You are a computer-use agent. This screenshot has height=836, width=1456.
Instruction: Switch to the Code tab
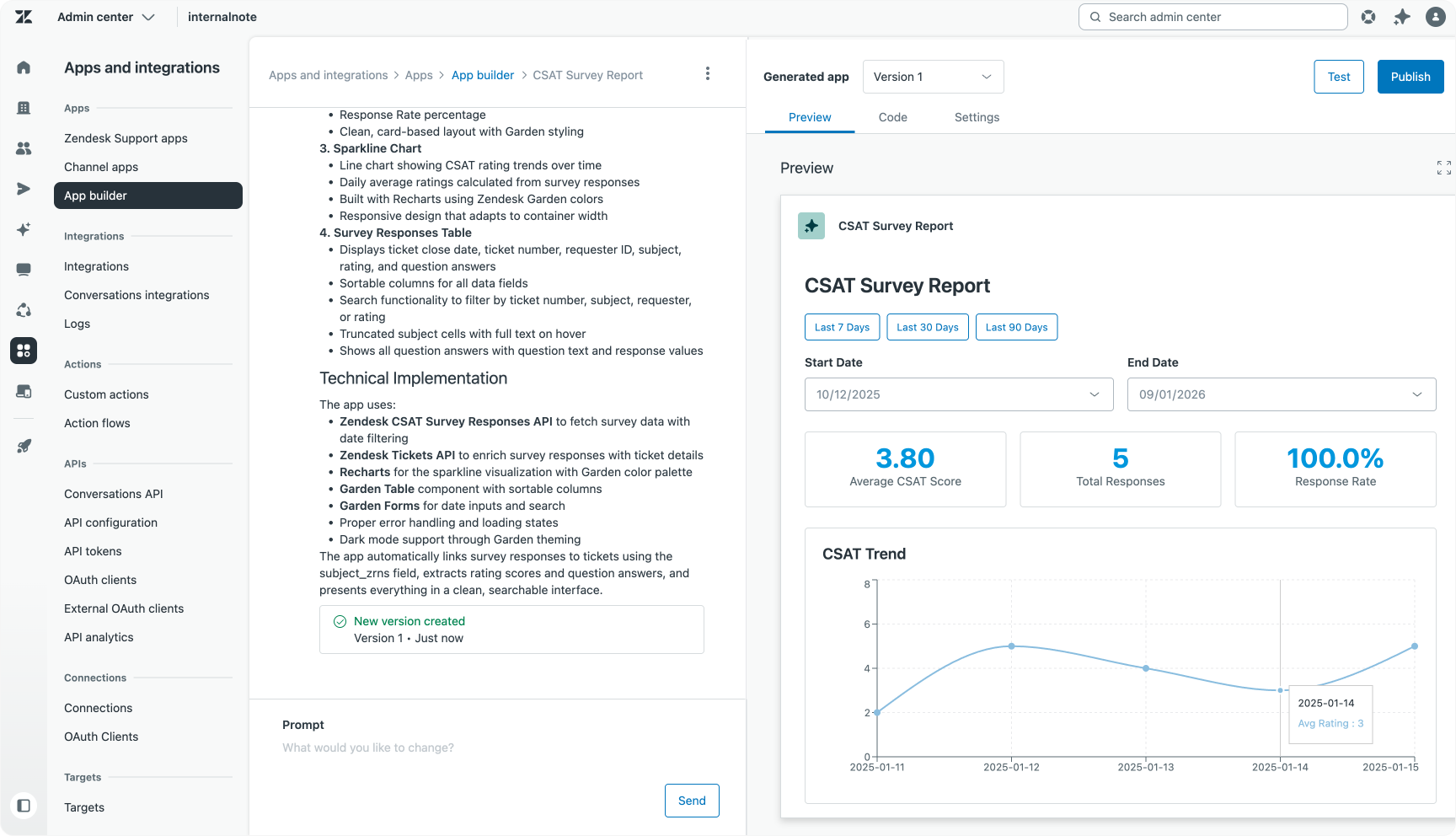click(892, 117)
